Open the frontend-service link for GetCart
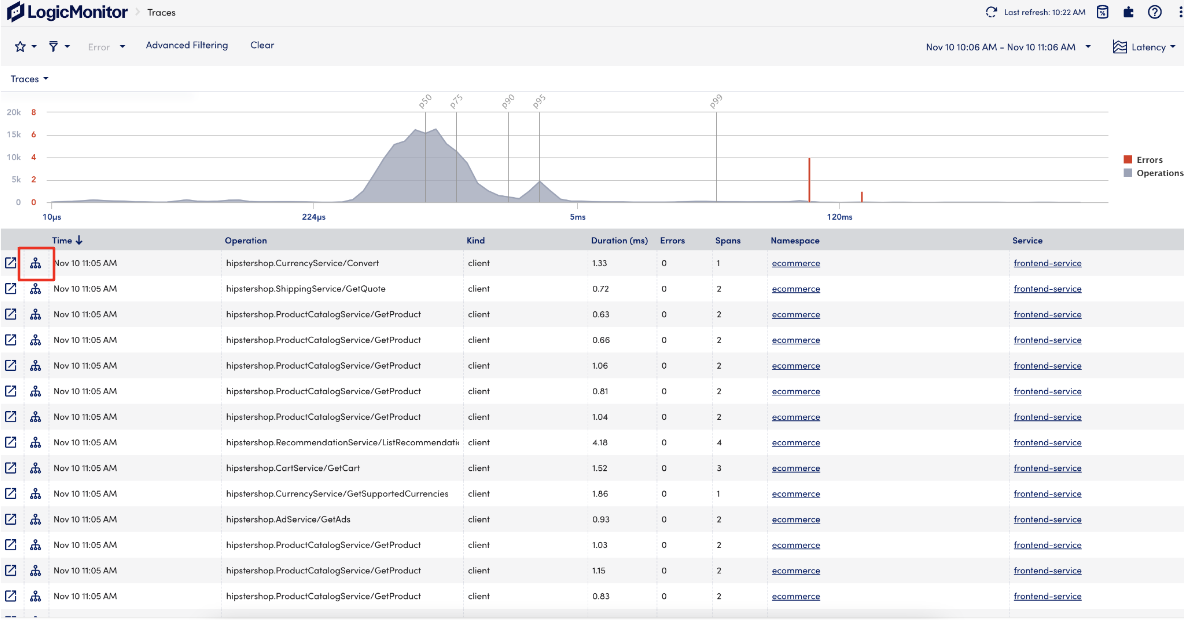Screen dimensions: 1184x622 click(x=1047, y=468)
